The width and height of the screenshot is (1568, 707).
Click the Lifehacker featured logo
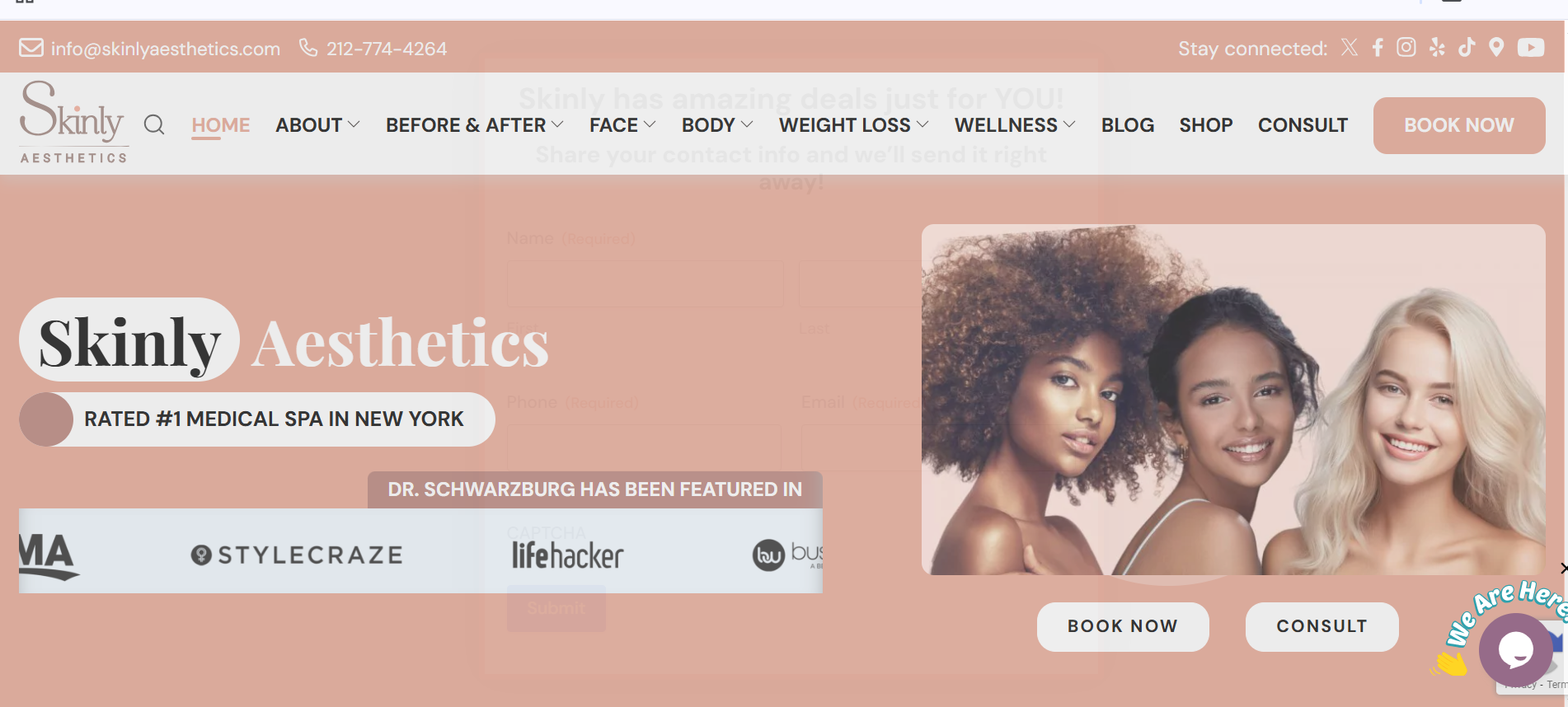[567, 555]
